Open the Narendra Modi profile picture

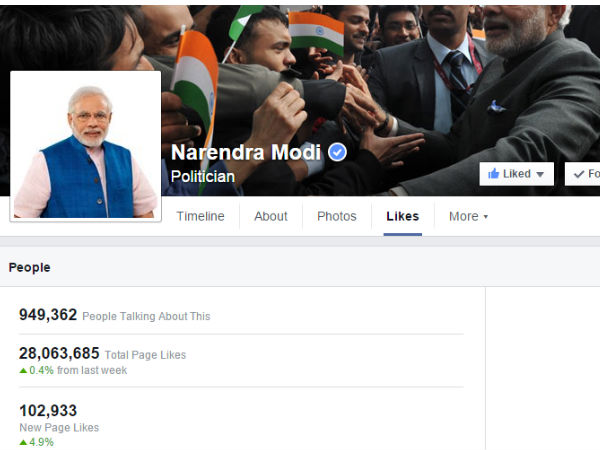point(86,146)
